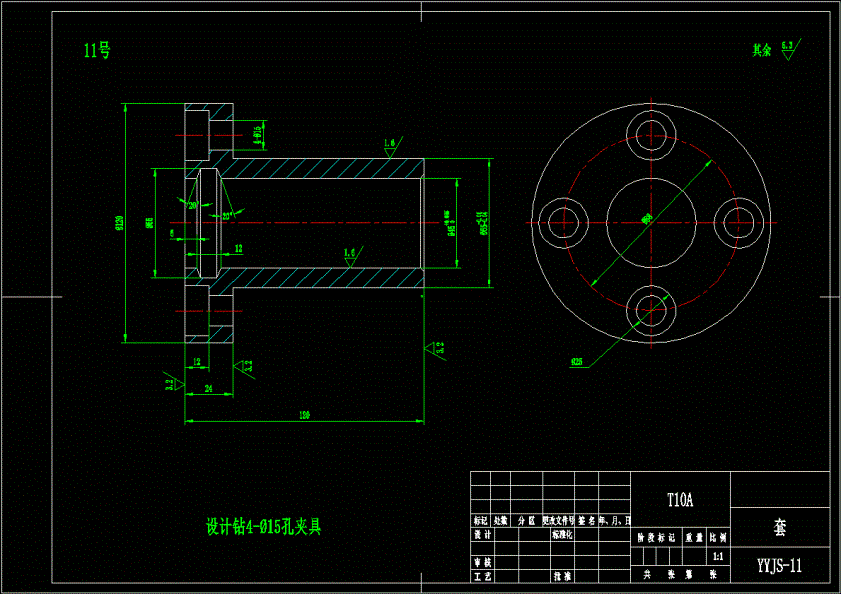Click the '签名' cell in title block
Image resolution: width=841 pixels, height=594 pixels.
click(x=587, y=520)
